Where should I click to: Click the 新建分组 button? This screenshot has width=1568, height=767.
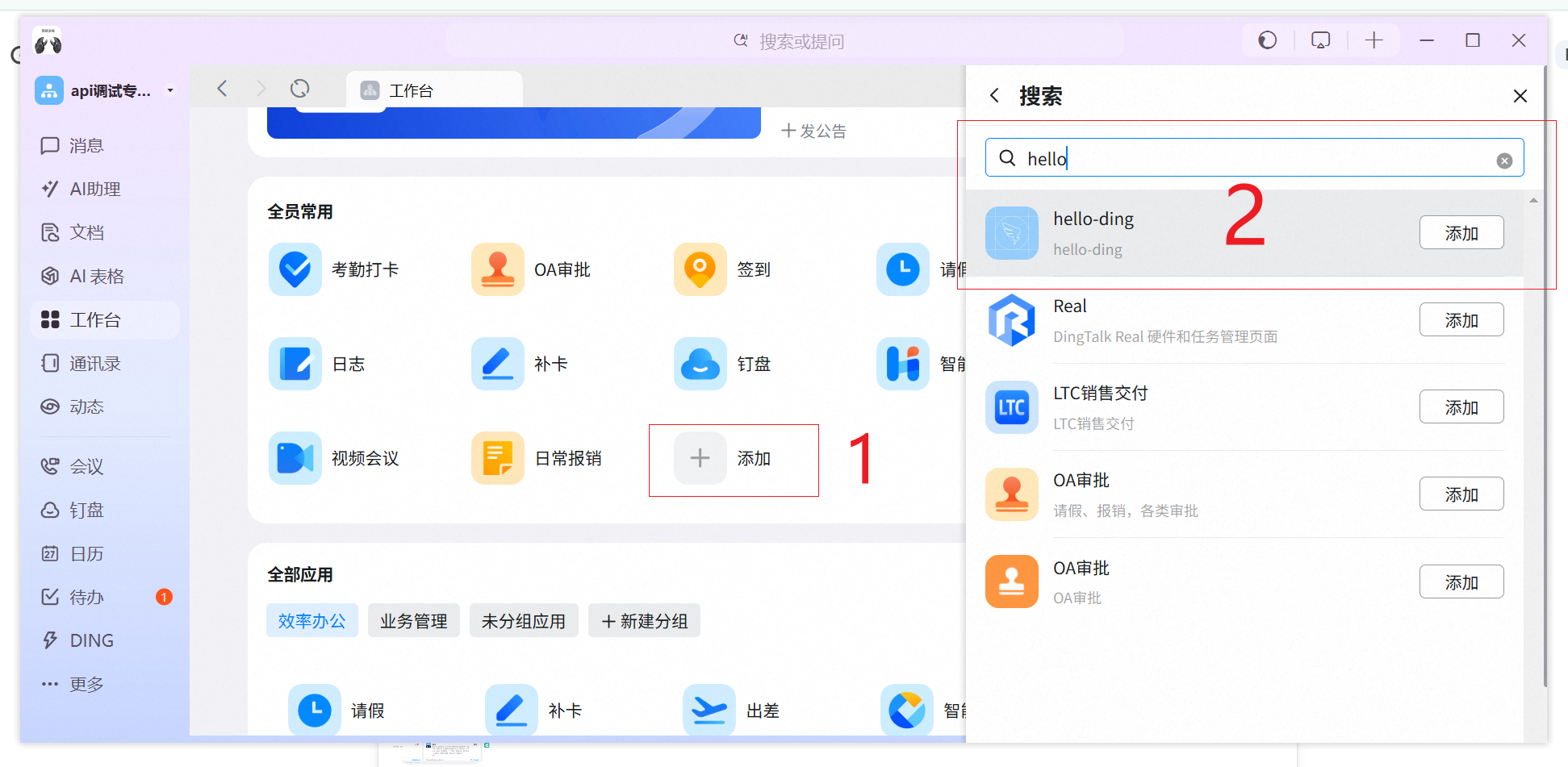(x=645, y=621)
